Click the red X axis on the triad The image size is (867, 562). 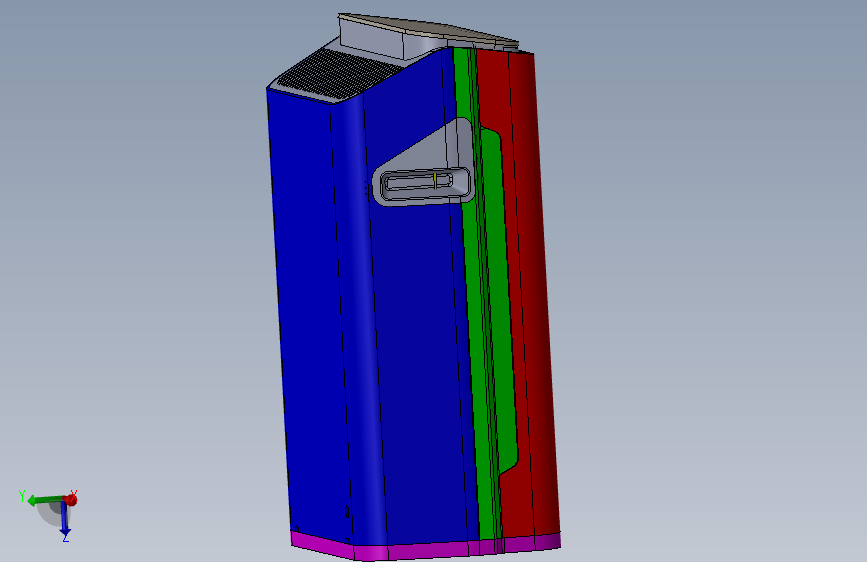71,499
